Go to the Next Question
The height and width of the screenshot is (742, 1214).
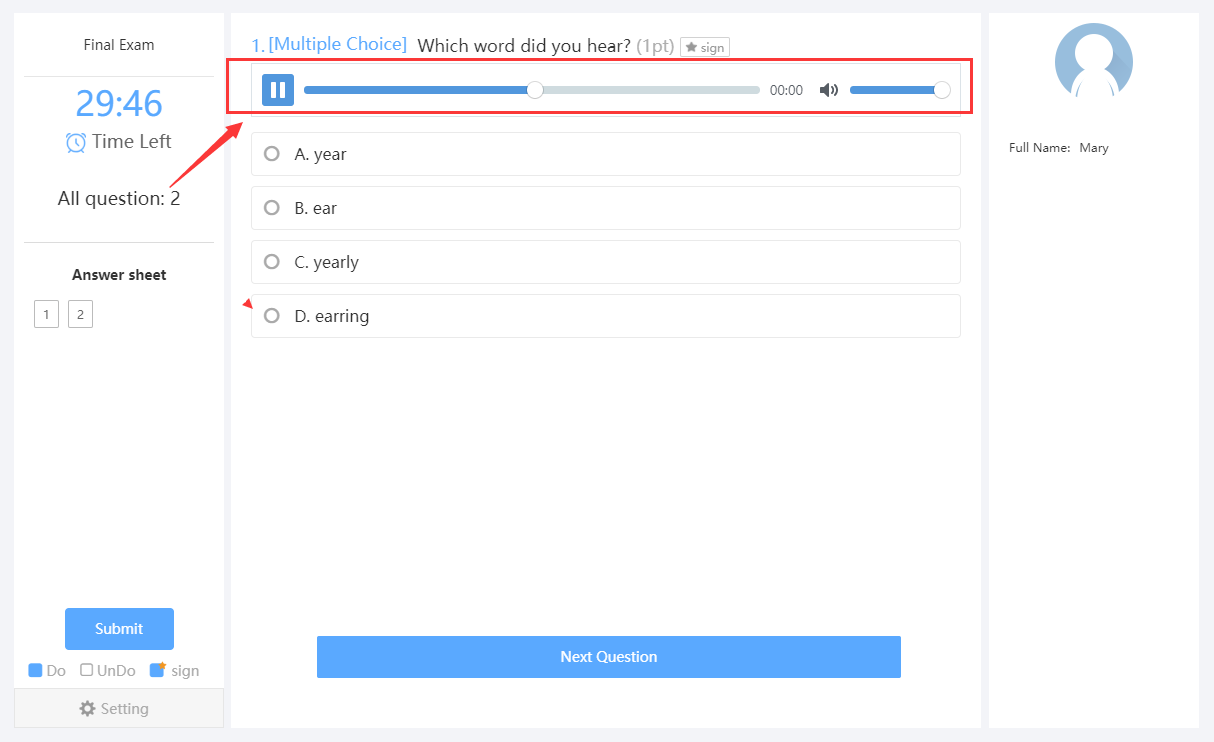[609, 657]
